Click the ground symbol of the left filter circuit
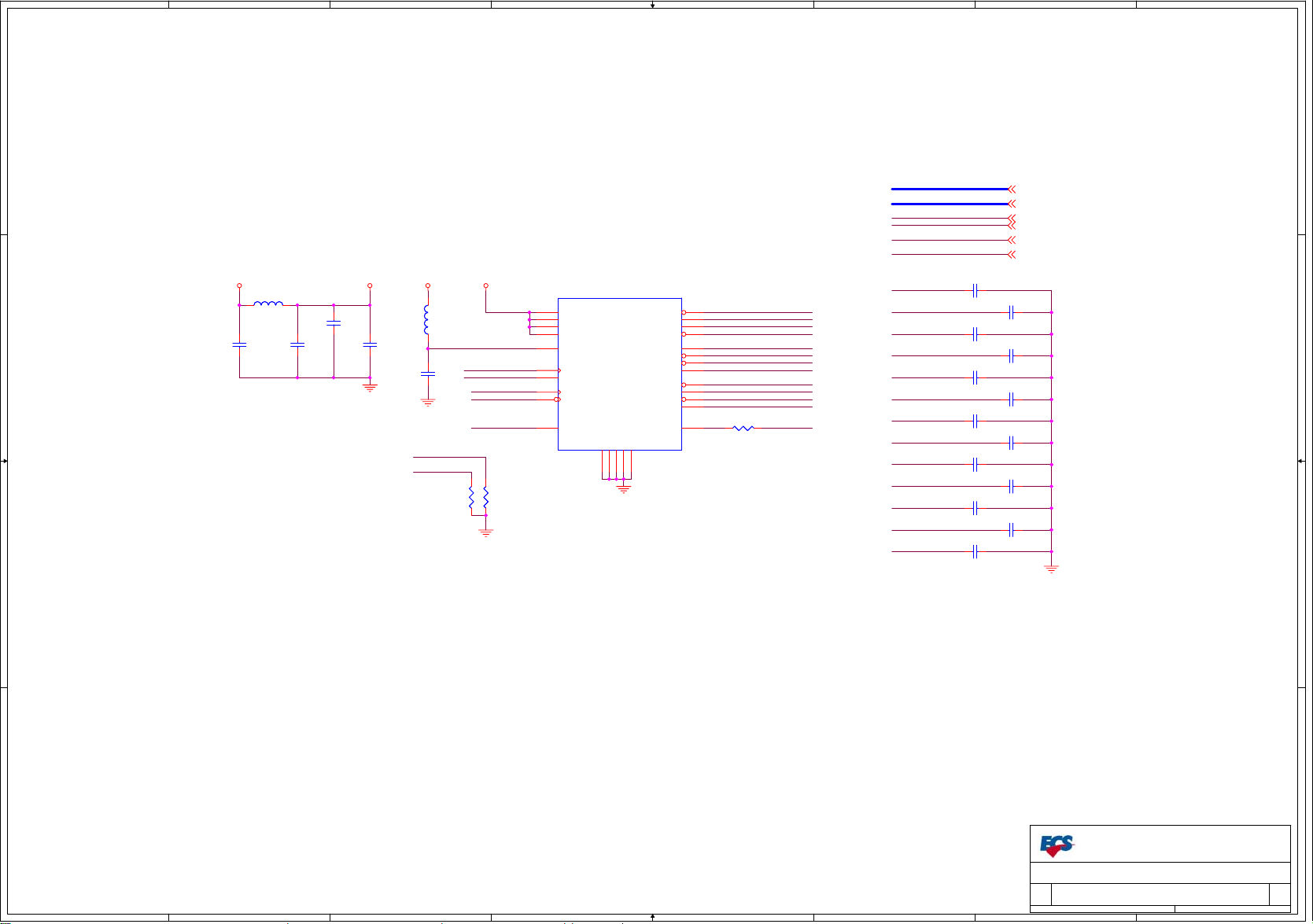The image size is (1313, 924). pos(370,387)
